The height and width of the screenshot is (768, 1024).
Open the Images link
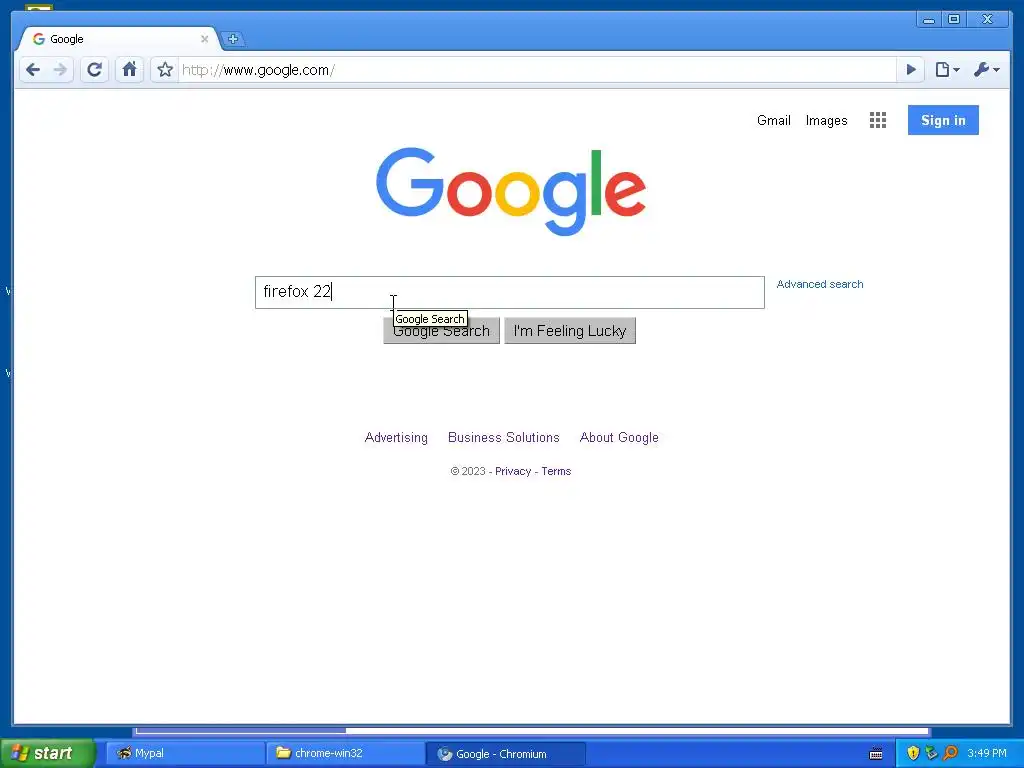pyautogui.click(x=826, y=120)
